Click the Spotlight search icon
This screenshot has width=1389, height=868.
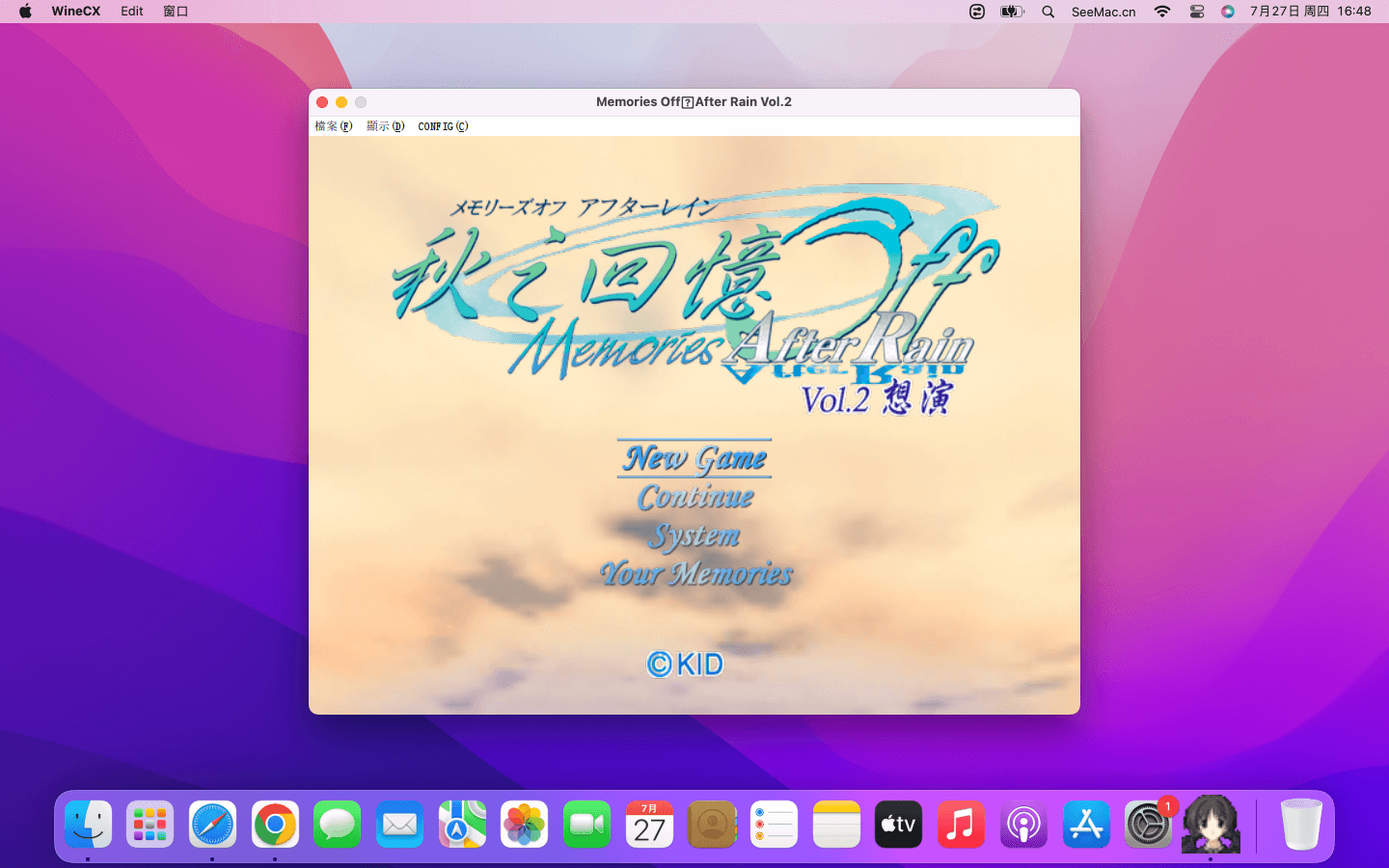pos(1048,12)
